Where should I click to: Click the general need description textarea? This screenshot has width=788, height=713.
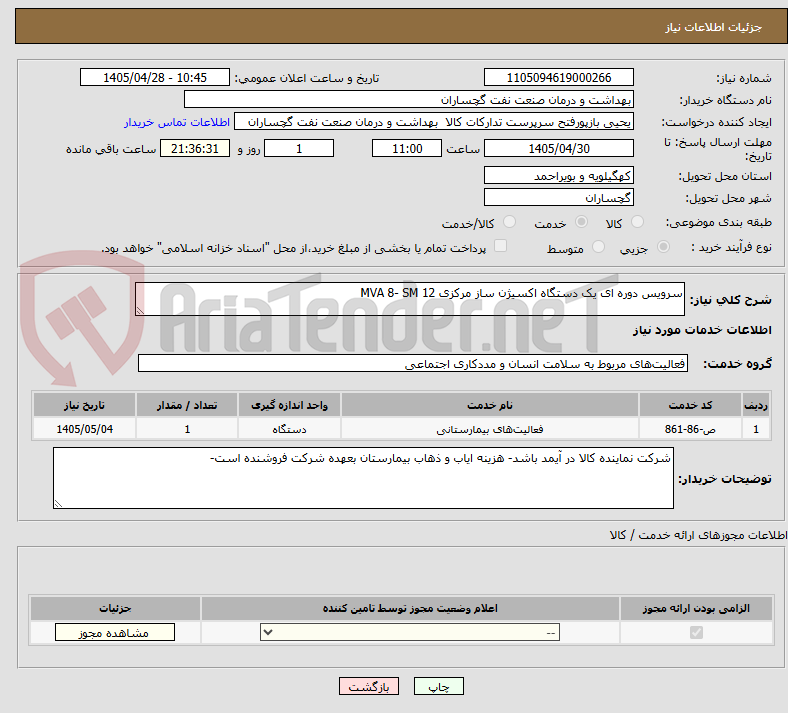[x=410, y=299]
